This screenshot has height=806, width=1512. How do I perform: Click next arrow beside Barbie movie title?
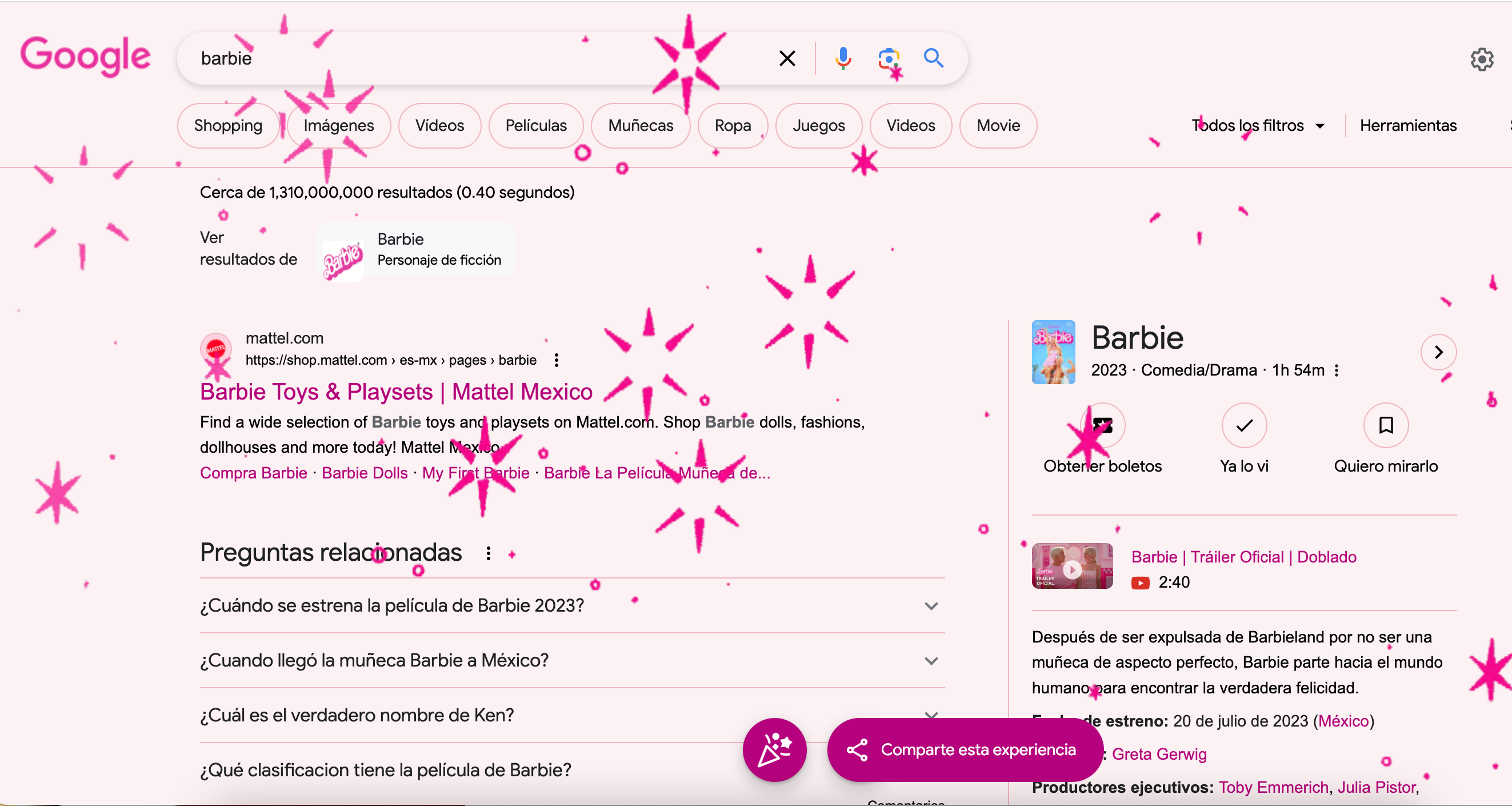1438,352
